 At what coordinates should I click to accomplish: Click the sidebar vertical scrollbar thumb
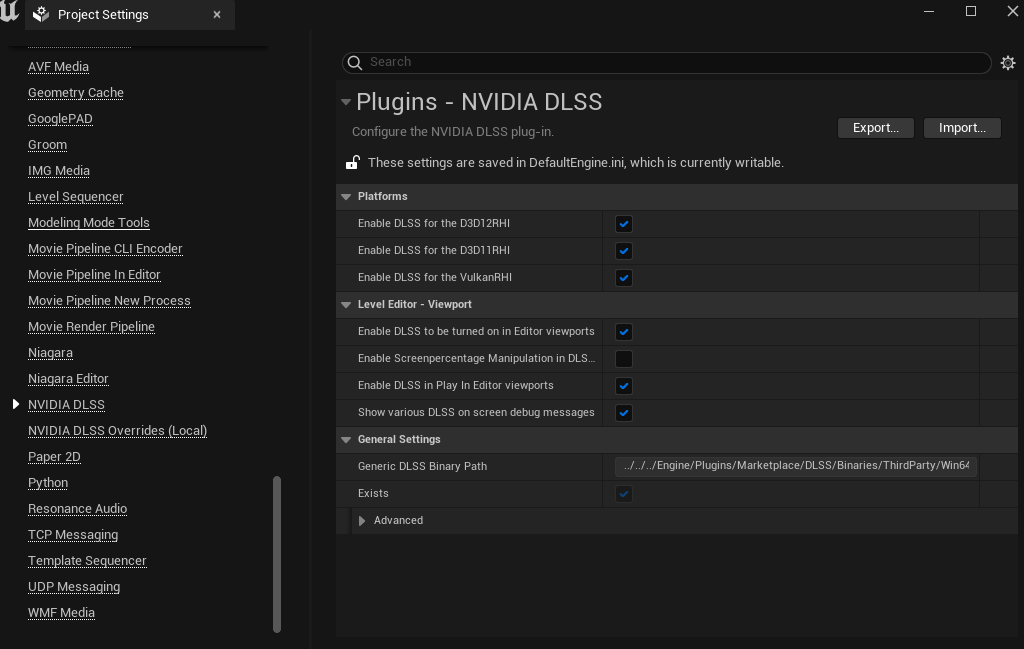(277, 554)
